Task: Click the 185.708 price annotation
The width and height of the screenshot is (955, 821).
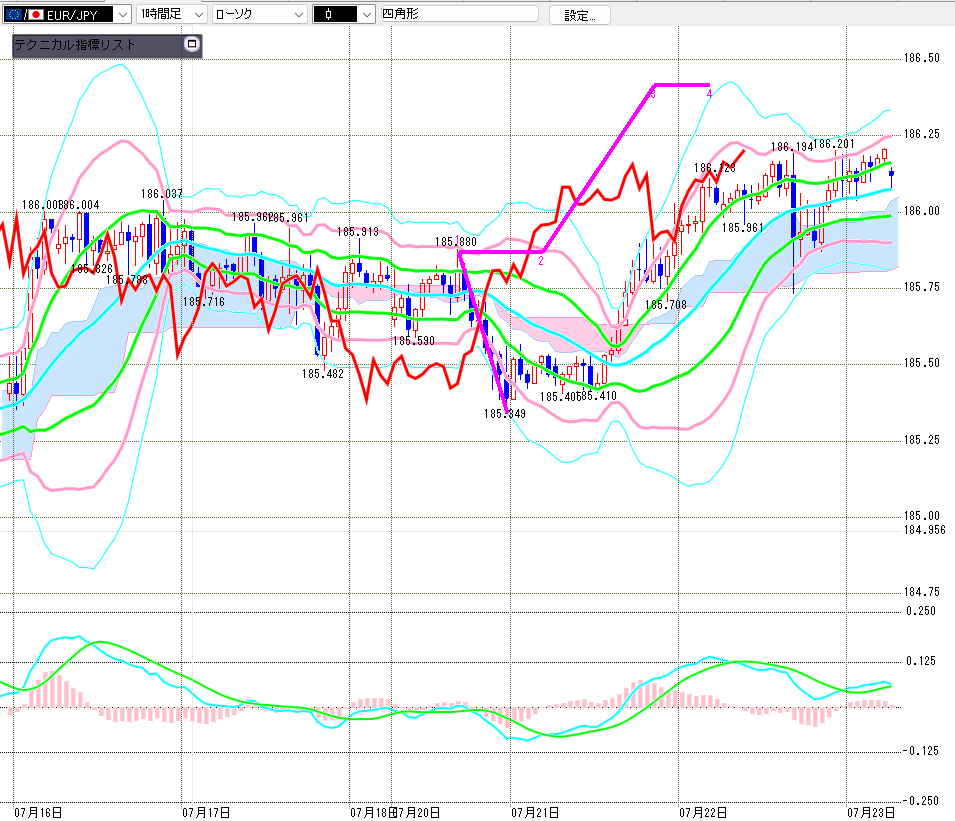Action: coord(666,305)
